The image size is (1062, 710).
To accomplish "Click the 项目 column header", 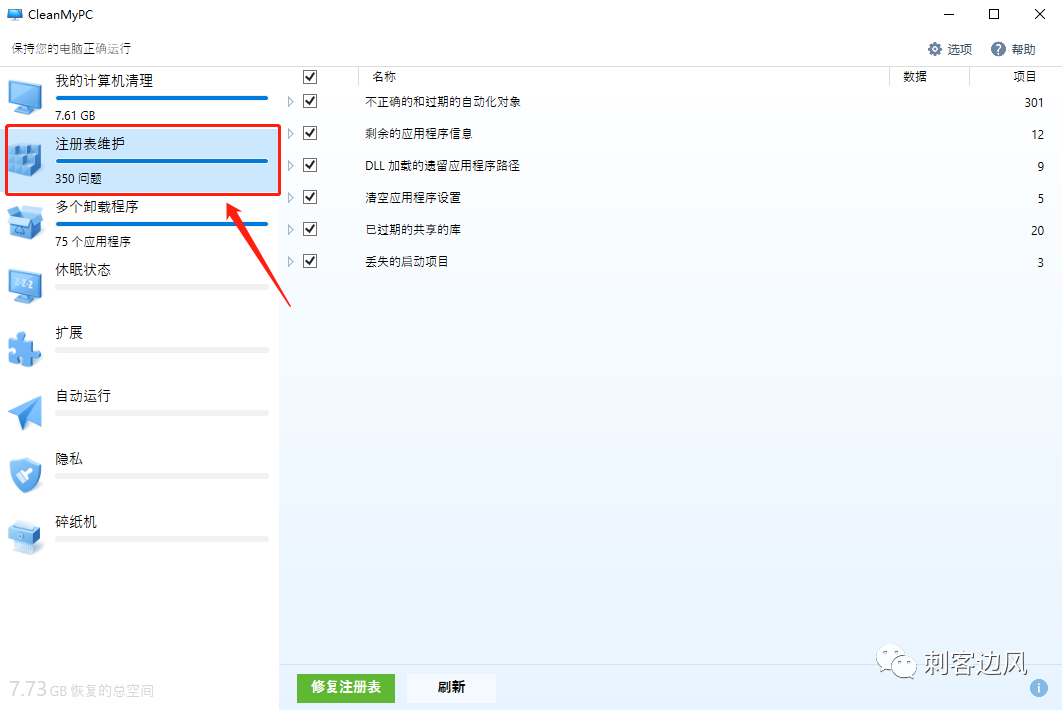I will [1025, 77].
